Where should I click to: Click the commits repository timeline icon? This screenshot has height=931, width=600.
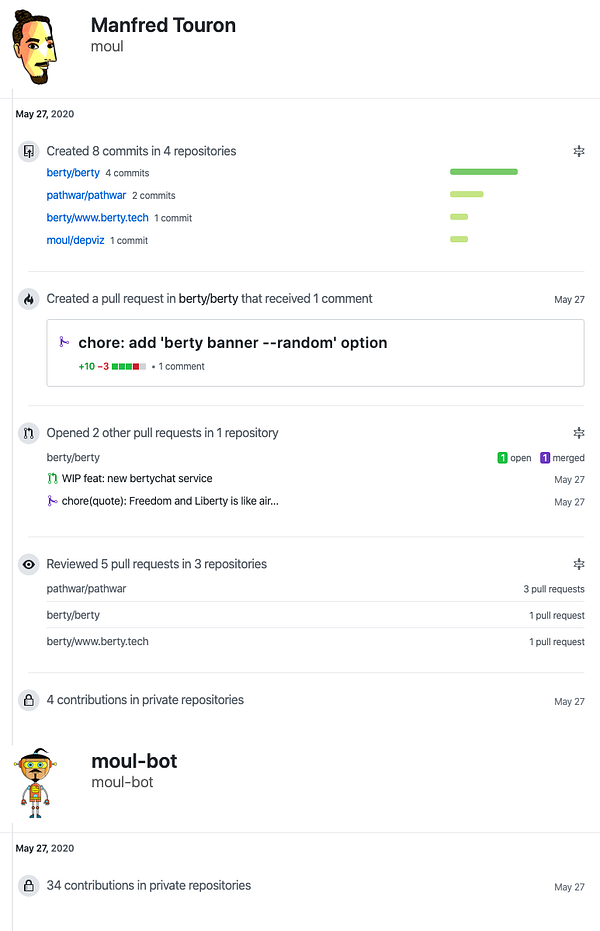click(x=28, y=152)
